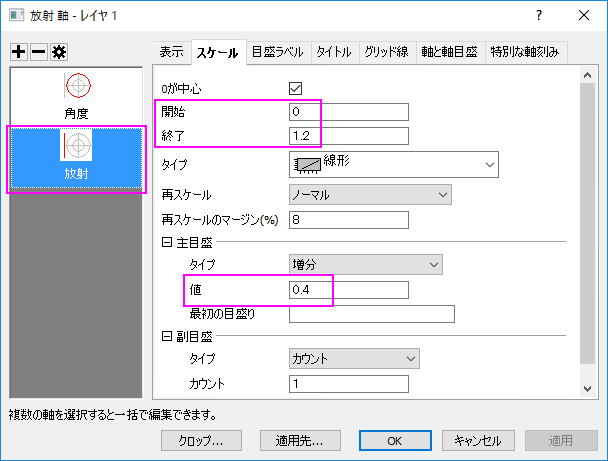
Task: Open the タイプ 線形 dropdown
Action: 394,164
